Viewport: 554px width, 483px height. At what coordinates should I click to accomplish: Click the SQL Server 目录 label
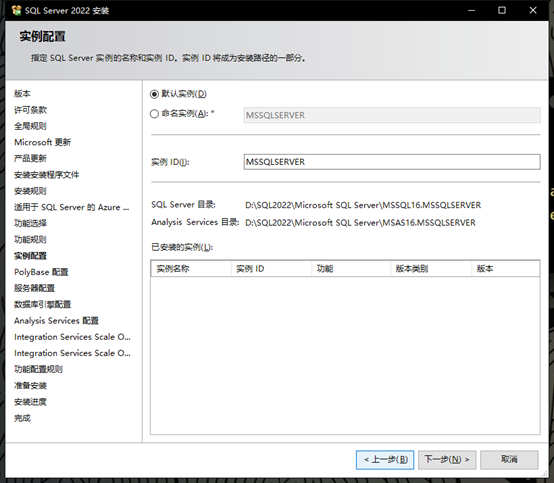click(183, 205)
